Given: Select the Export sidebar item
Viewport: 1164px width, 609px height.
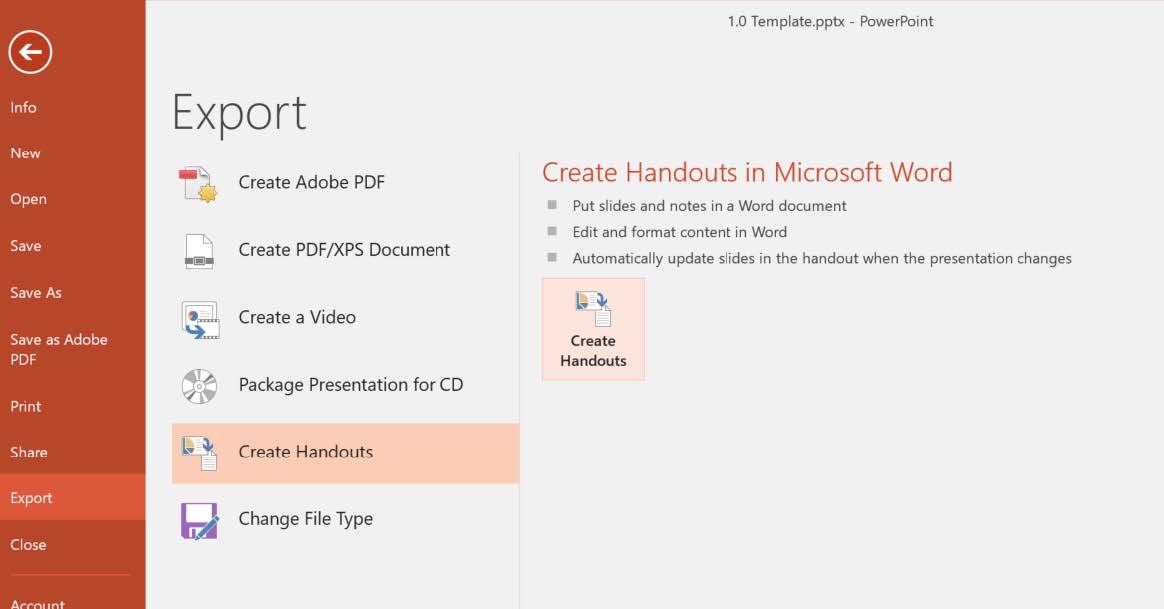Looking at the screenshot, I should pos(32,498).
